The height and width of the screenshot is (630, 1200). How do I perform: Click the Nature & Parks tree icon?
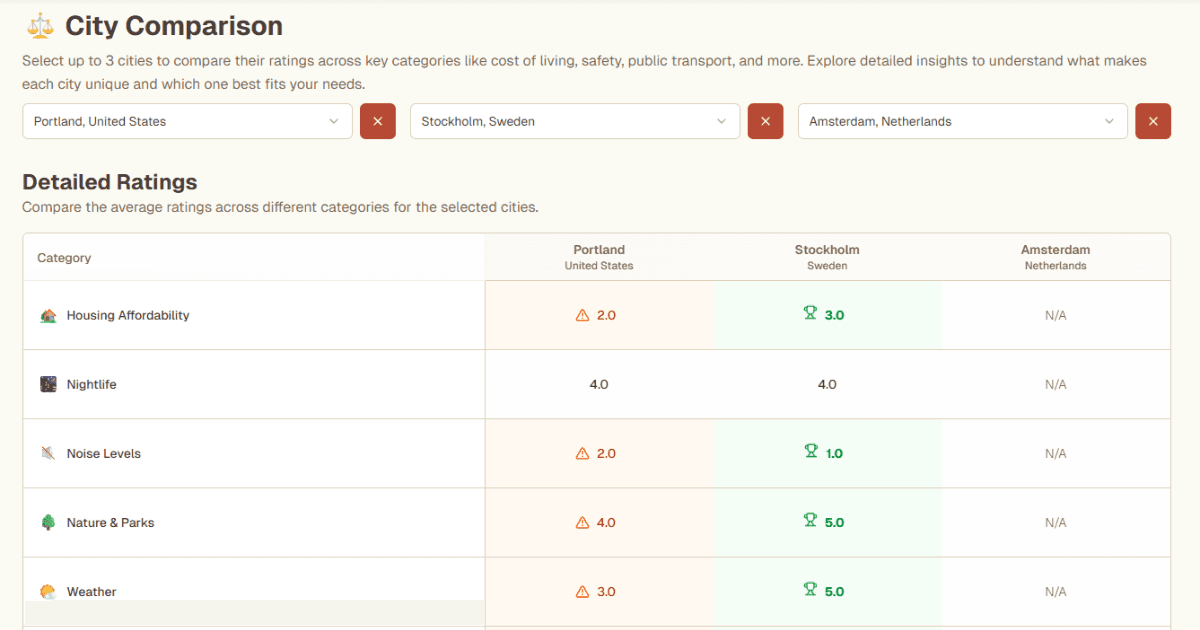click(48, 522)
